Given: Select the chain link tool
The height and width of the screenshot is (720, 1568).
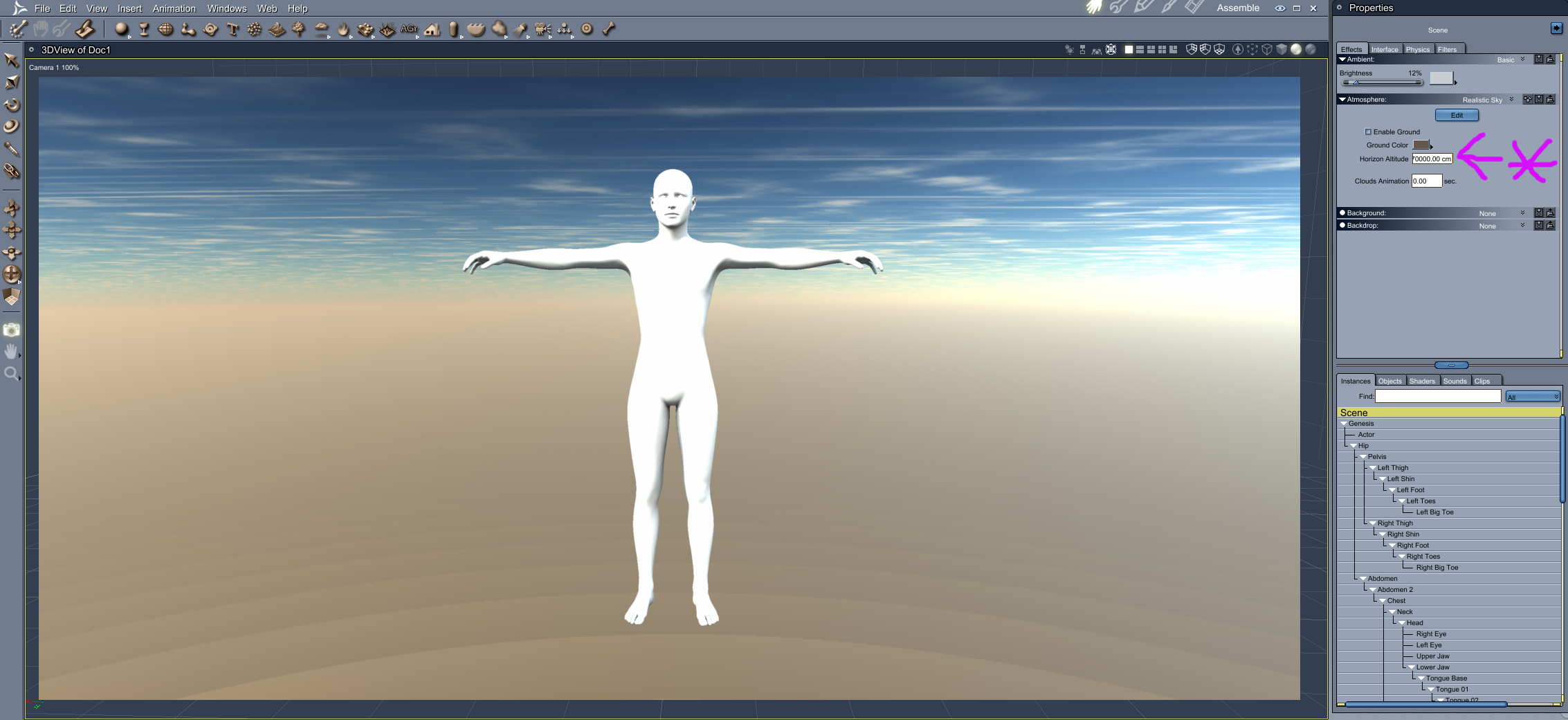Looking at the screenshot, I should pos(11,171).
